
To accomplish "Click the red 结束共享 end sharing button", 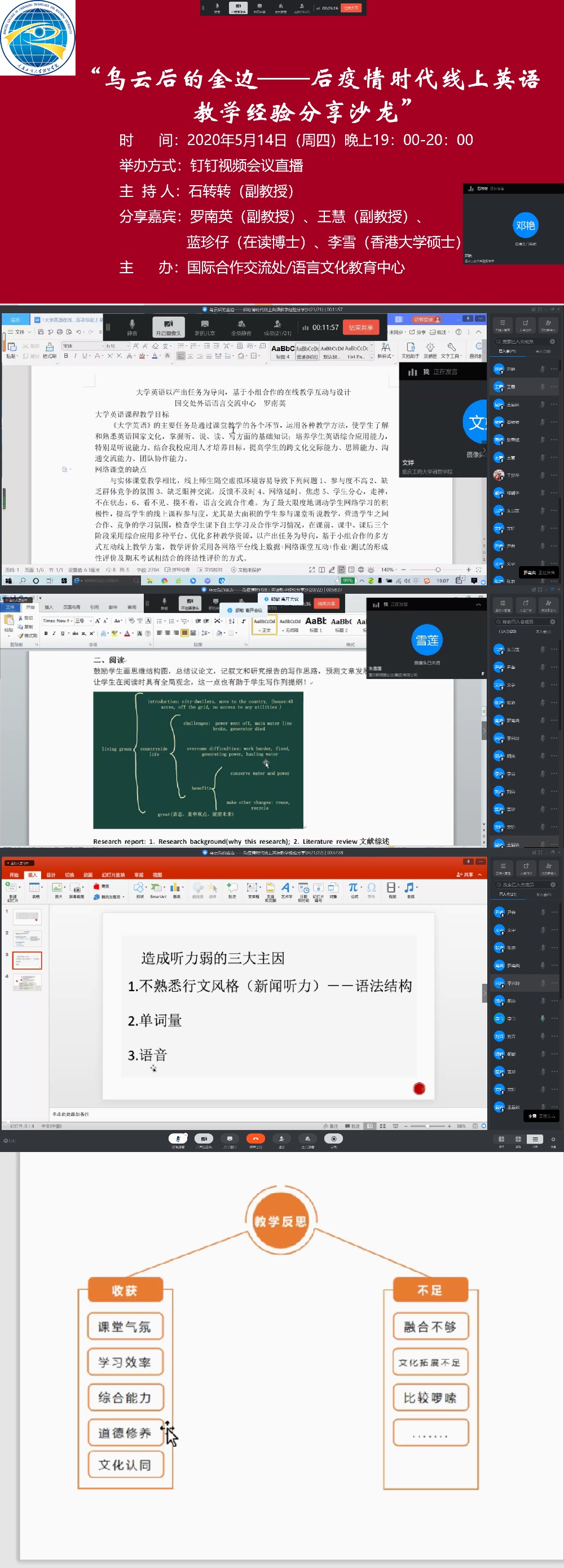I will click(361, 327).
